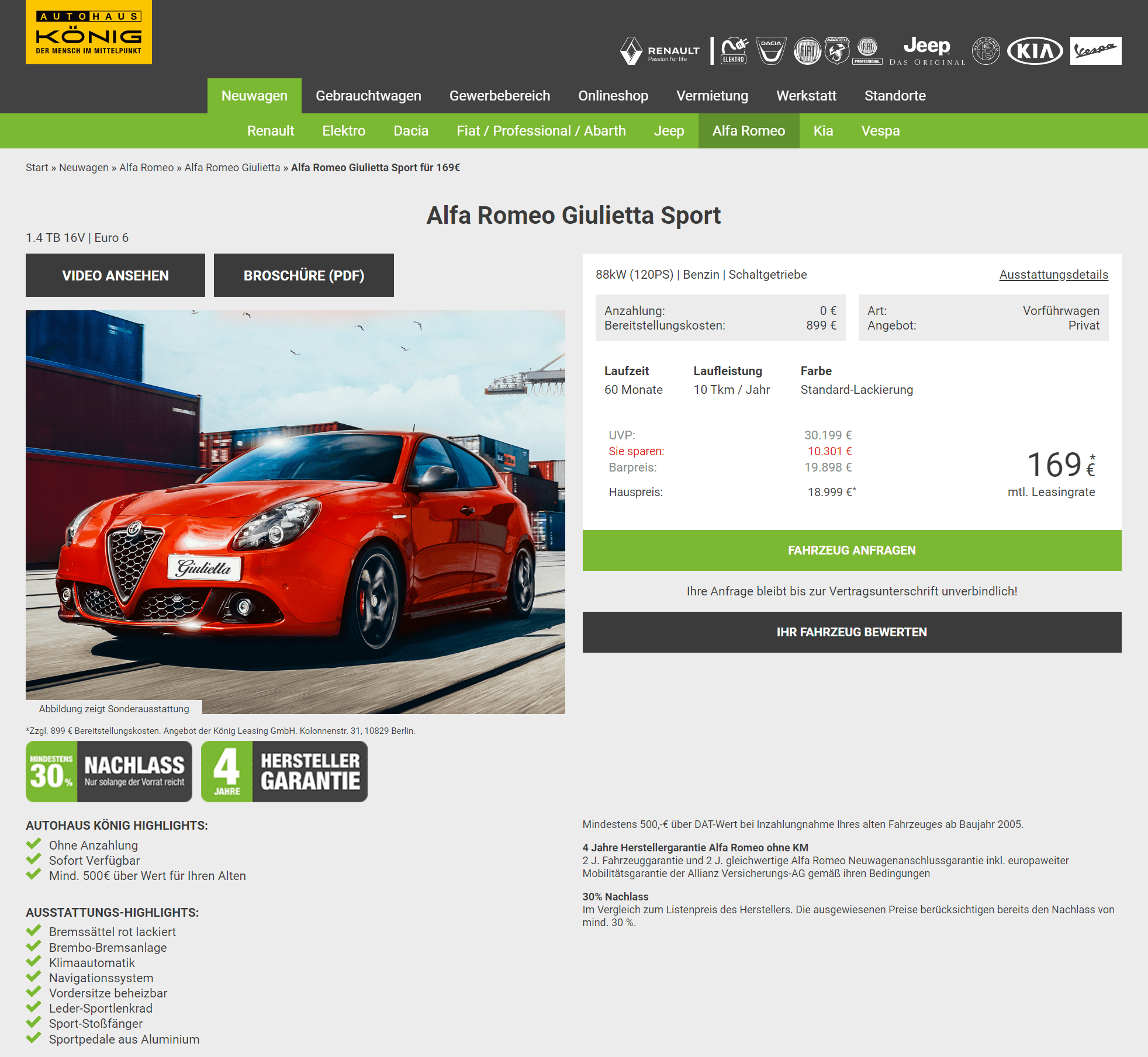Select the Alfa Romeo submenu tab
The height and width of the screenshot is (1057, 1148).
[749, 131]
